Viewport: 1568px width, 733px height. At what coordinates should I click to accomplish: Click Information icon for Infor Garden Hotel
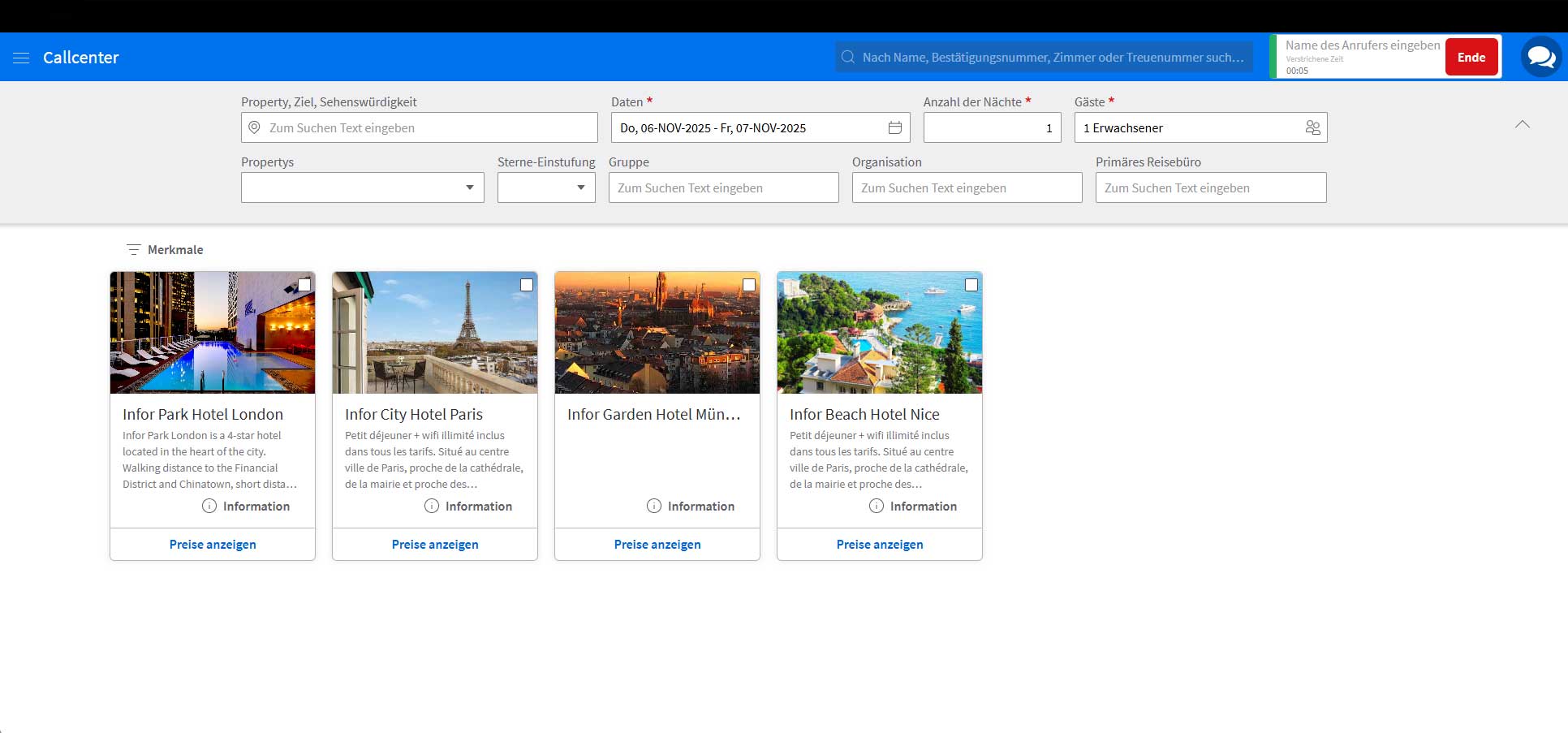click(654, 506)
